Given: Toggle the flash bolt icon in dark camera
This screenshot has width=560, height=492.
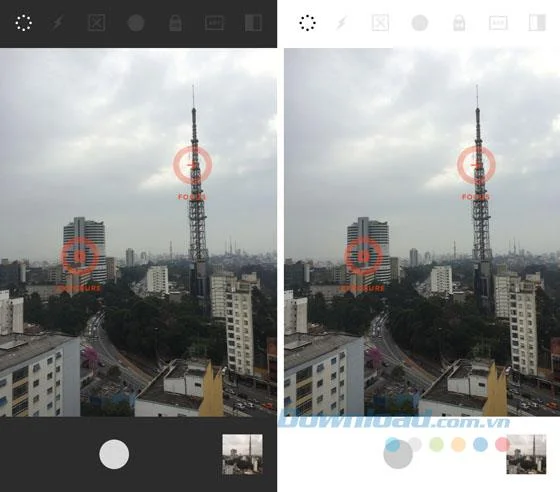Looking at the screenshot, I should 57,23.
